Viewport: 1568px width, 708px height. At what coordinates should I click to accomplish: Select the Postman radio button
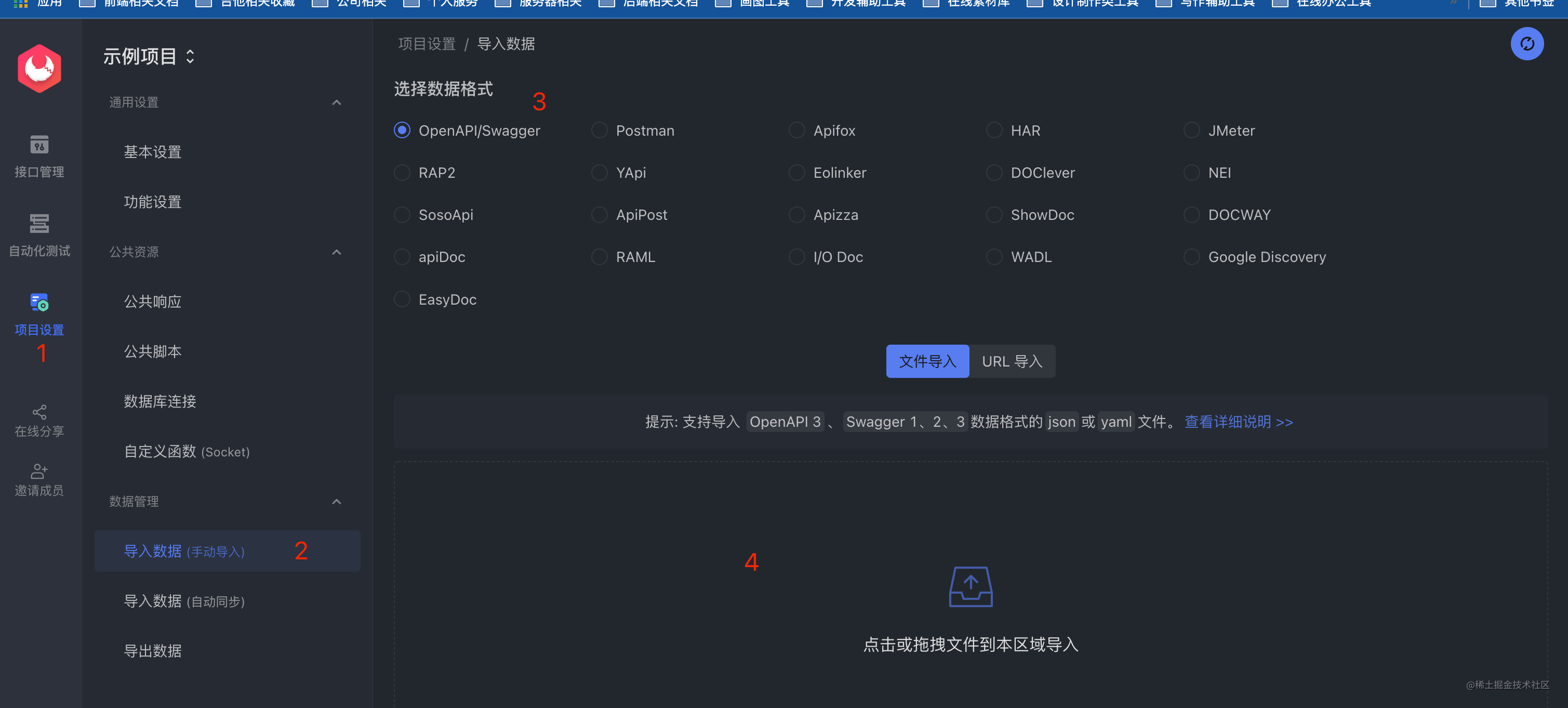(600, 130)
